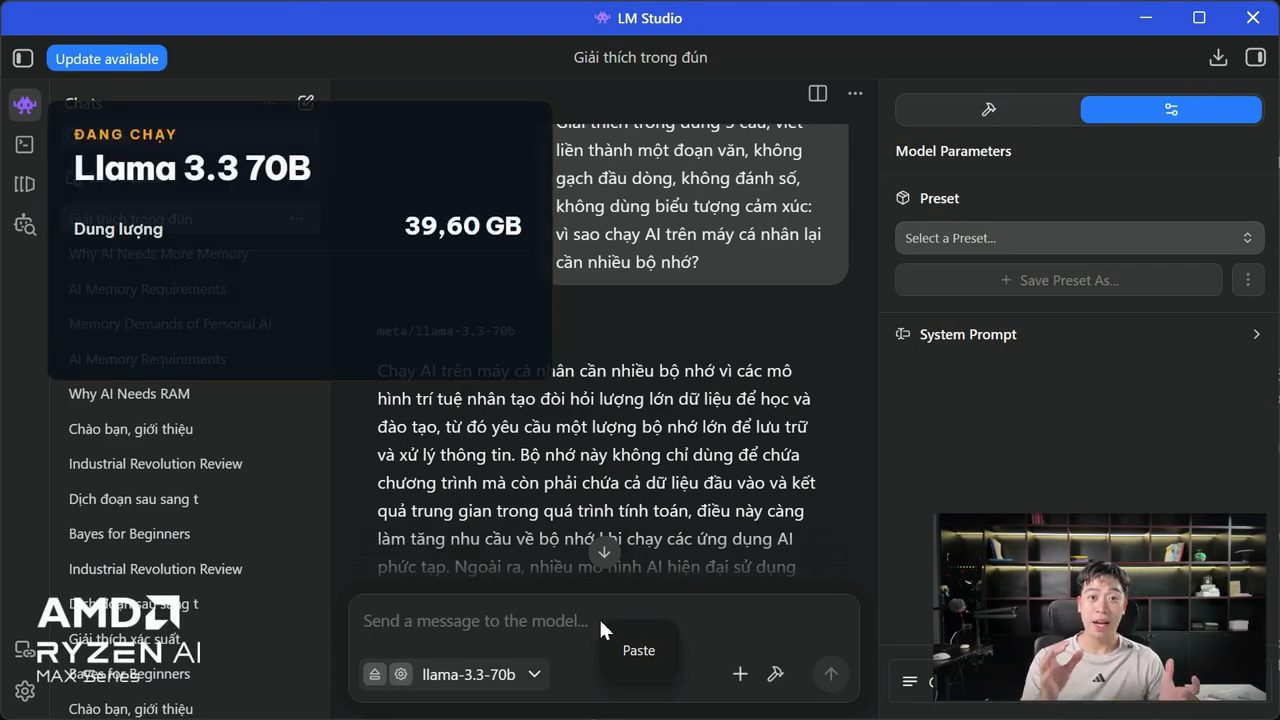Expand the System Prompt section

click(1079, 334)
